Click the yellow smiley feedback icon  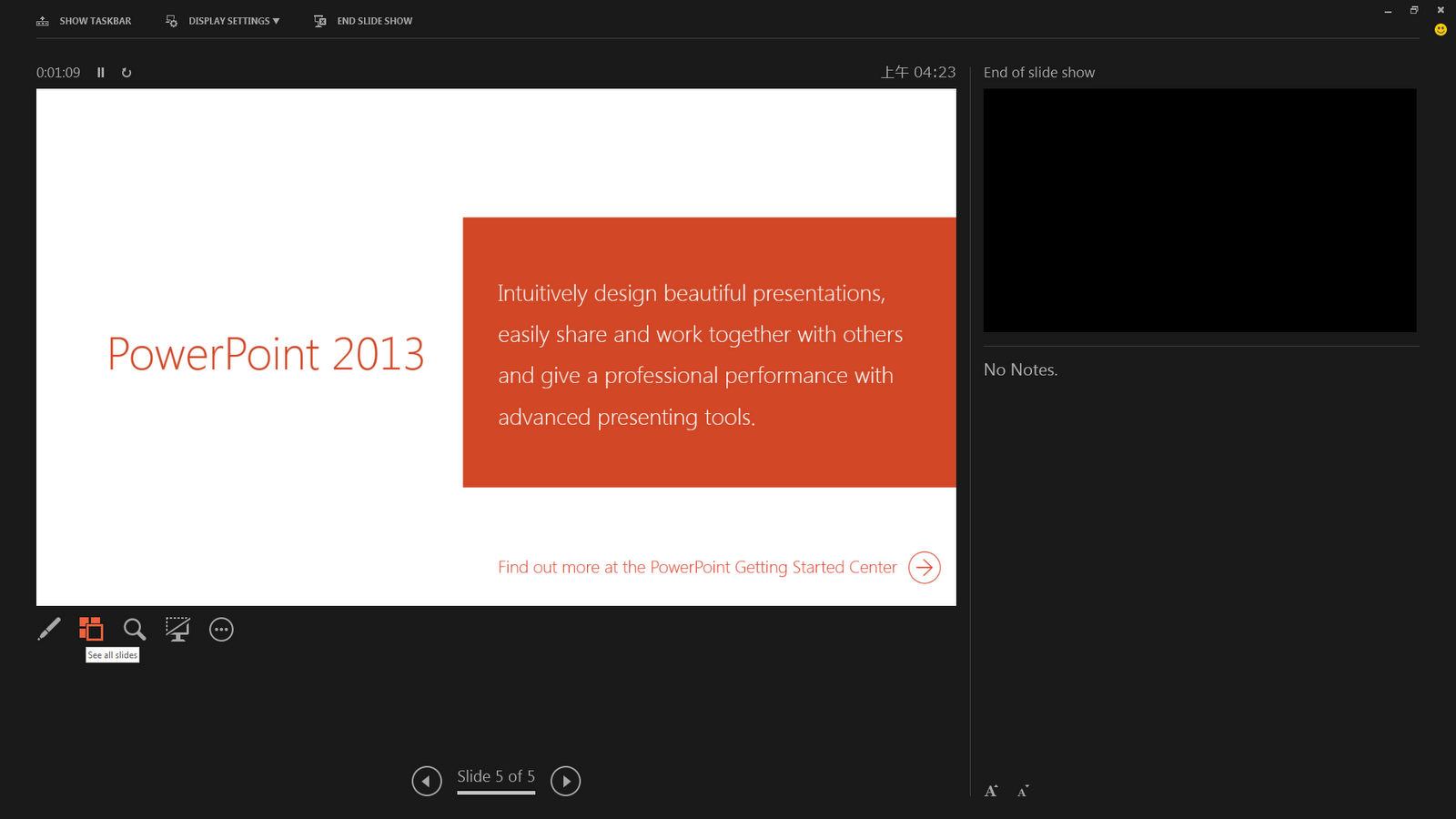pyautogui.click(x=1441, y=30)
